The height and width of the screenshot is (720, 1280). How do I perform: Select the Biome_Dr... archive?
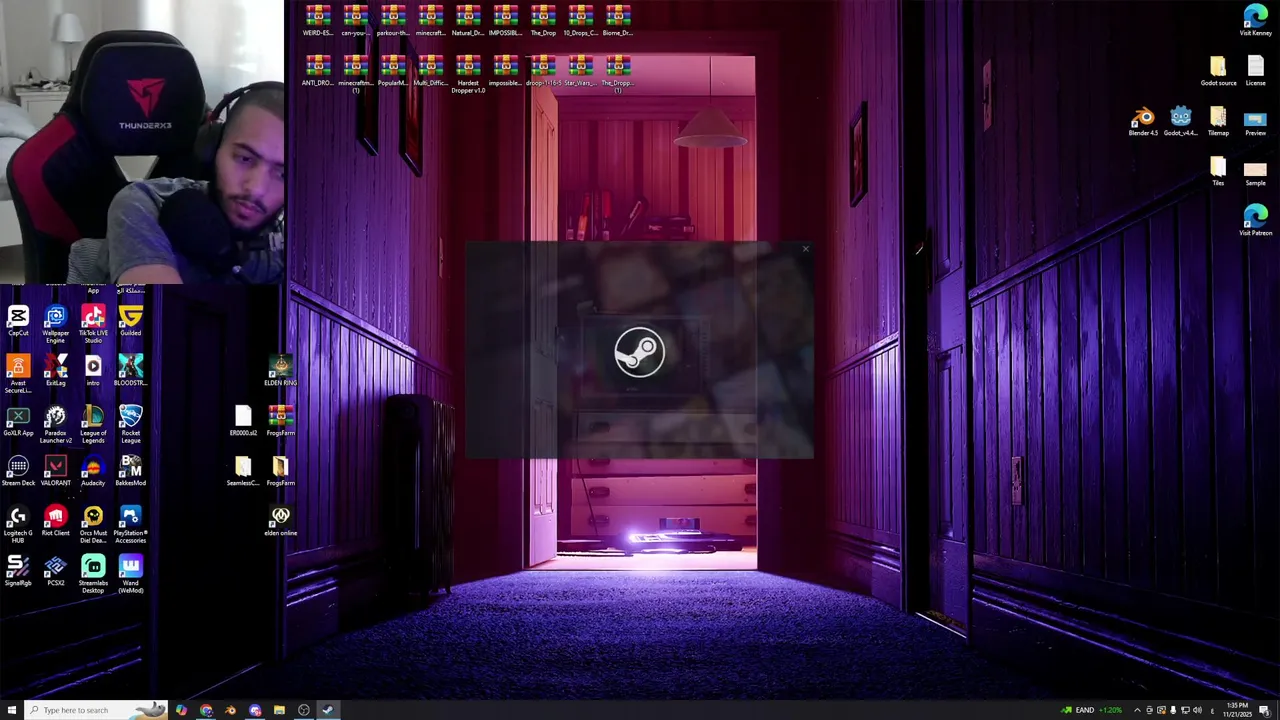tap(618, 21)
